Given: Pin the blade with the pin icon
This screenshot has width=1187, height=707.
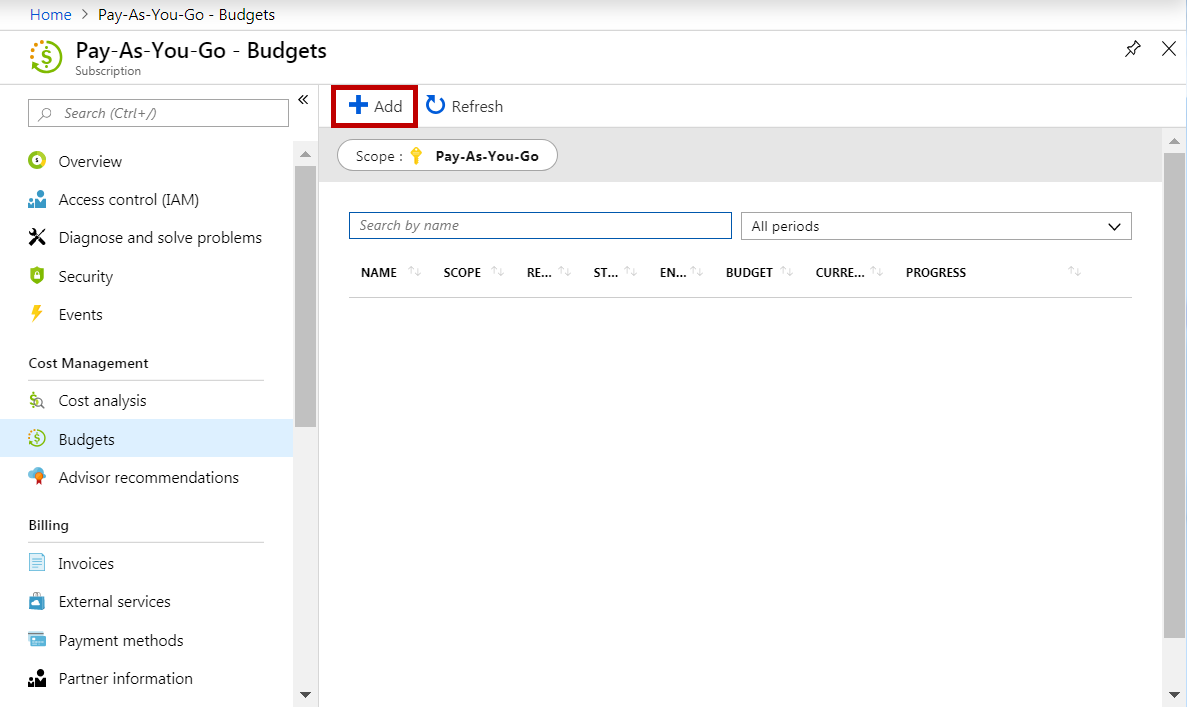Looking at the screenshot, I should (1132, 49).
